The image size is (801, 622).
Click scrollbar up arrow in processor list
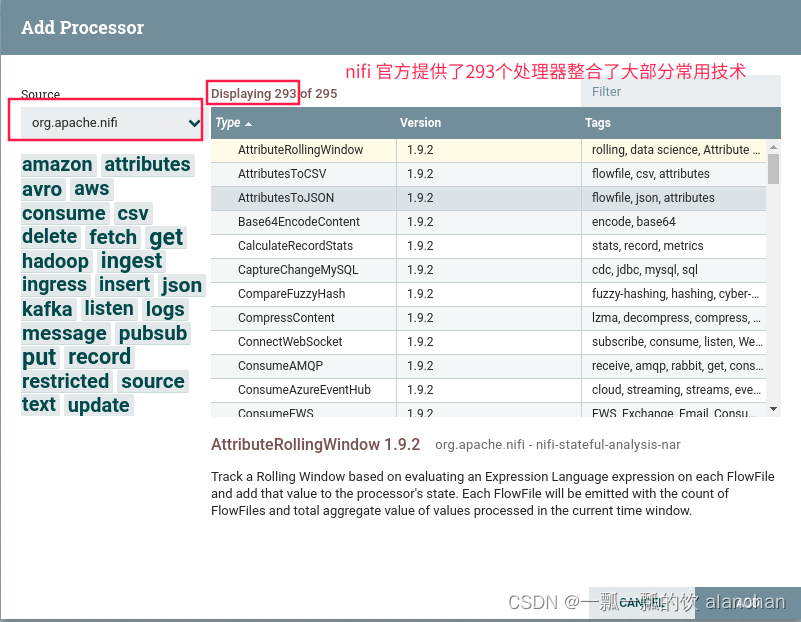click(773, 147)
